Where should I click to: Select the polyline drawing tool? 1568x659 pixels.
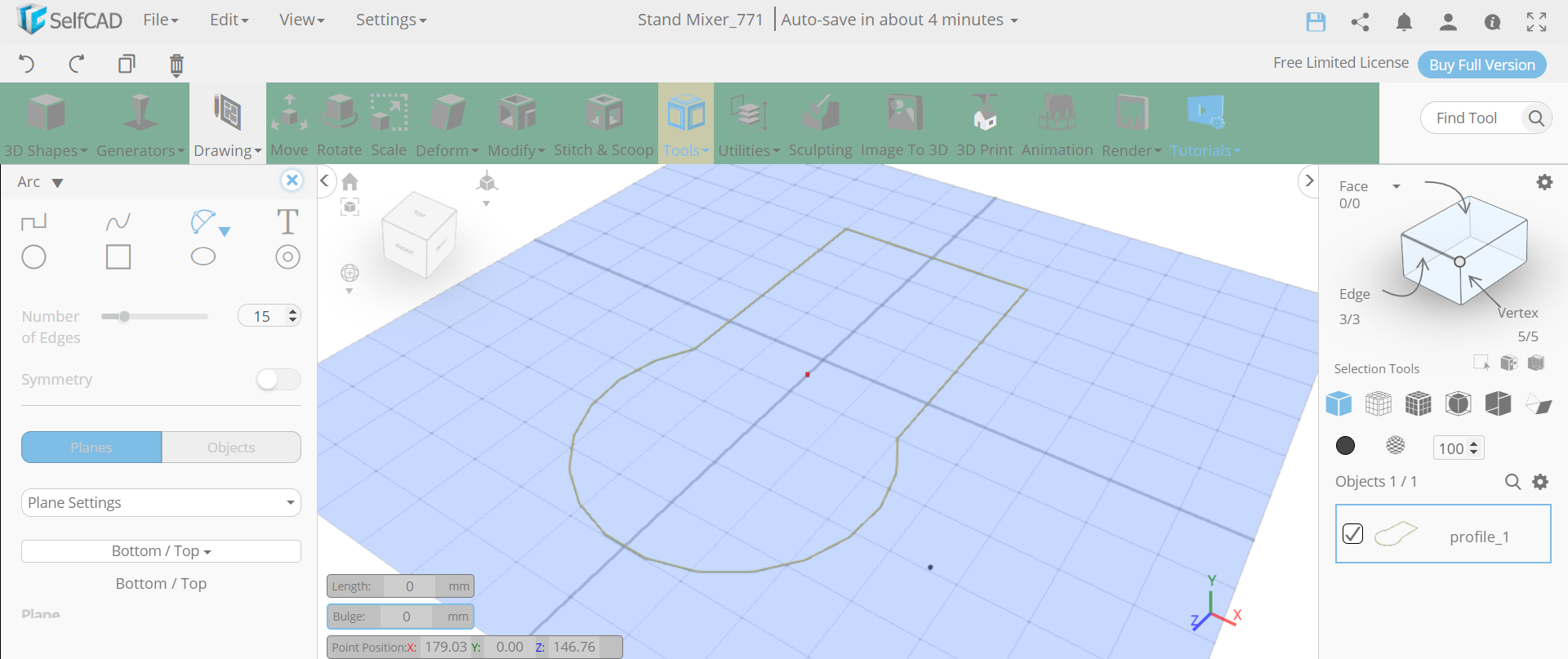(x=33, y=221)
